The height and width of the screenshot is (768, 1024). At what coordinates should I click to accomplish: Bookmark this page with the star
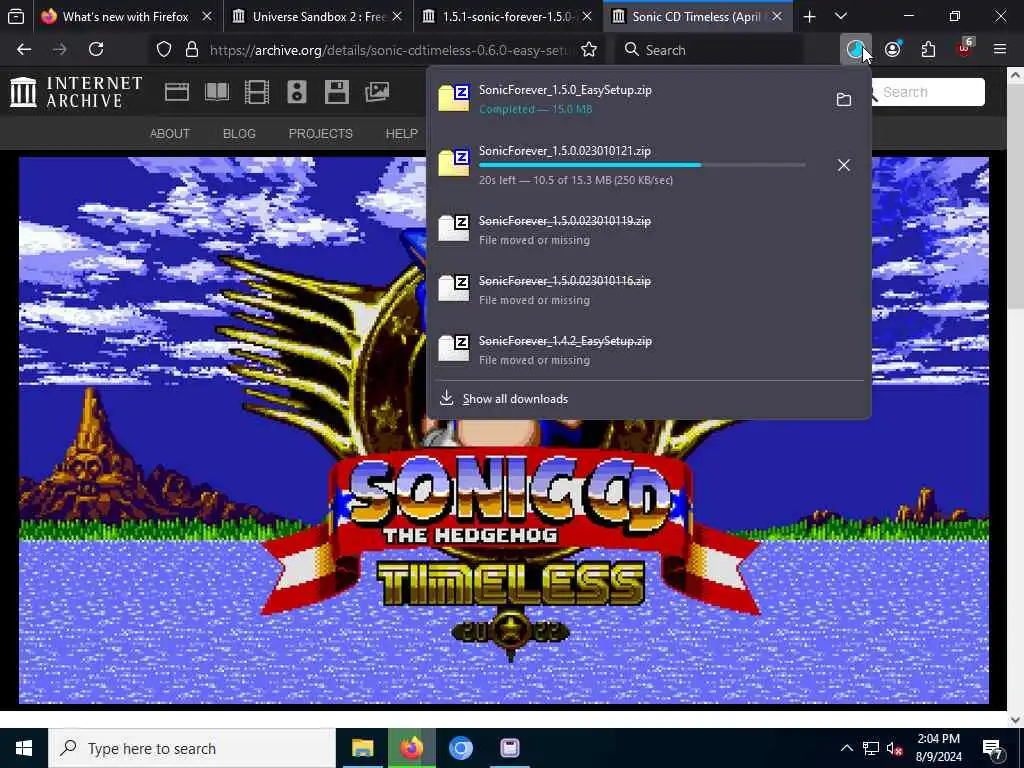(589, 50)
